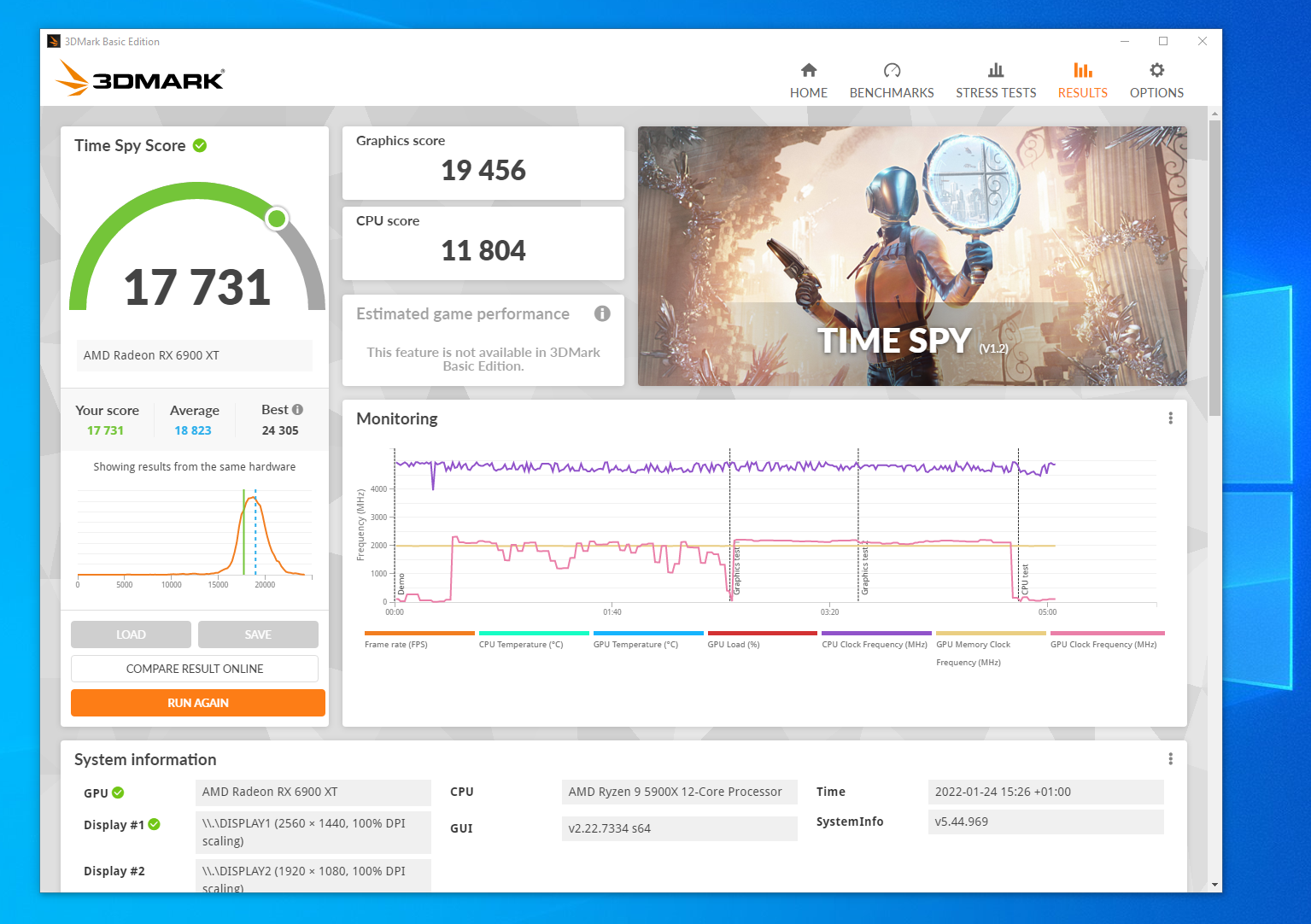Click the vertical scrollbar thumb
1311x924 pixels.
point(1214,268)
